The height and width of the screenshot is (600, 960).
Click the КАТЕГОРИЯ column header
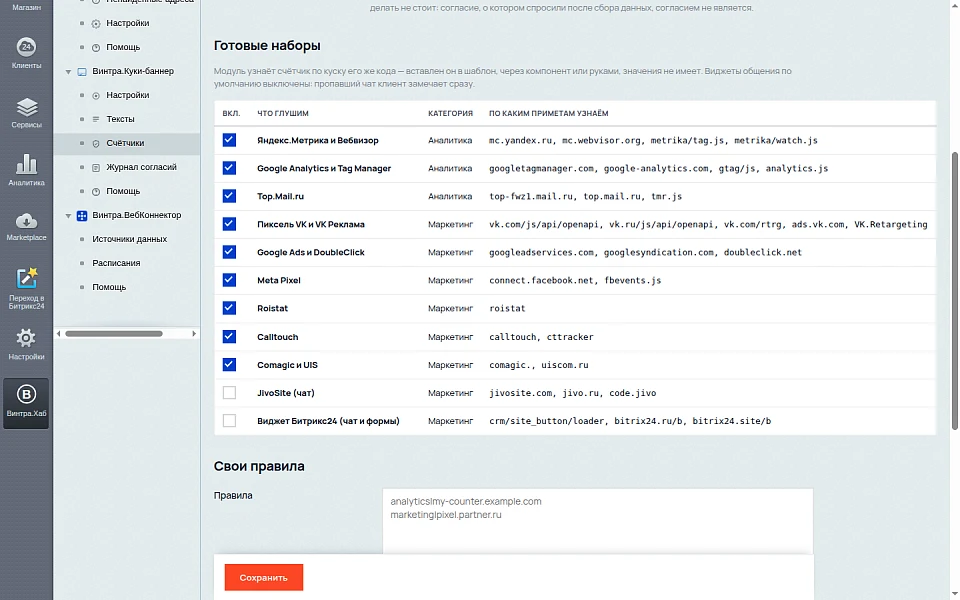point(450,113)
